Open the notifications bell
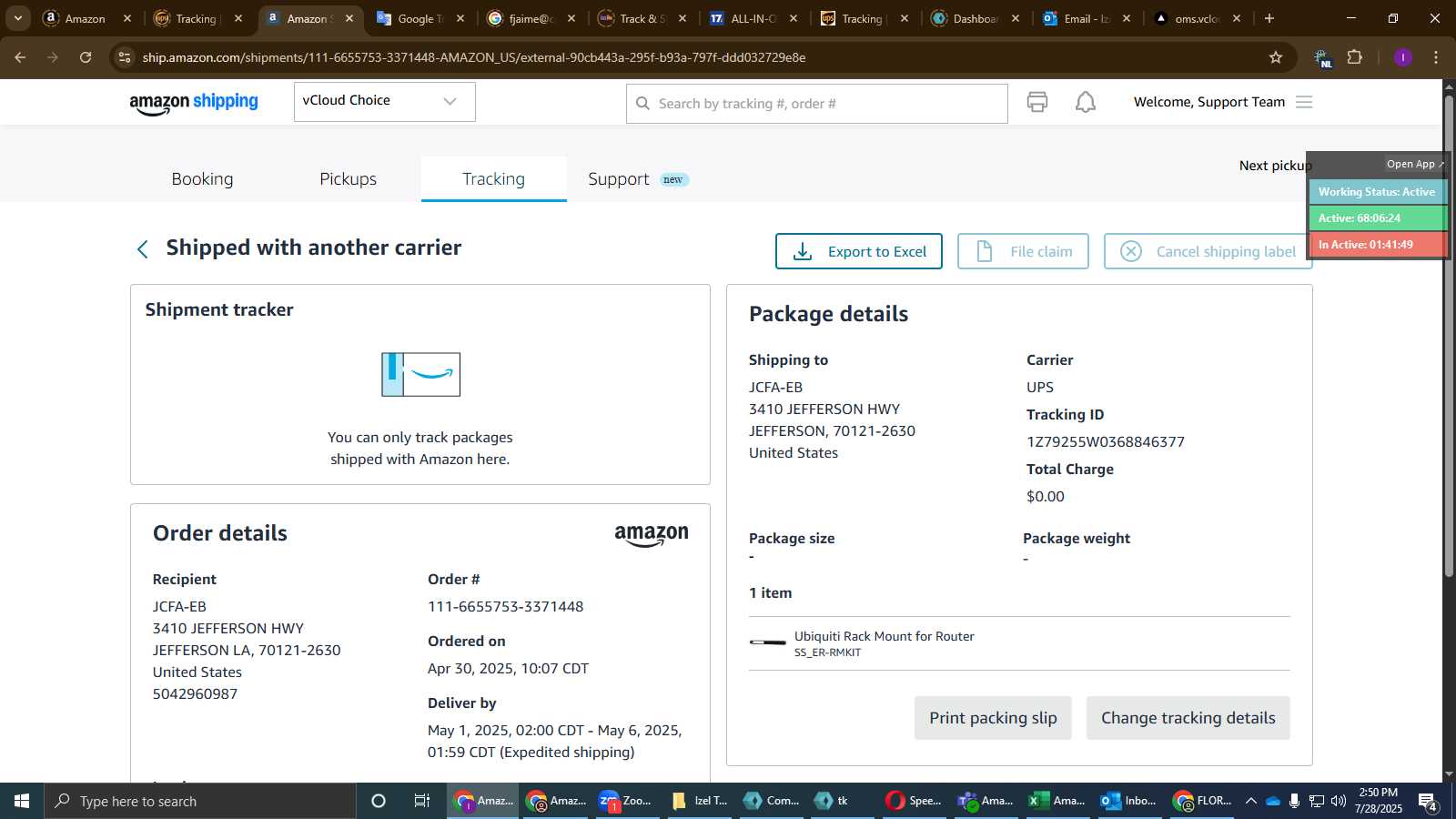Image resolution: width=1456 pixels, height=819 pixels. coord(1086,102)
